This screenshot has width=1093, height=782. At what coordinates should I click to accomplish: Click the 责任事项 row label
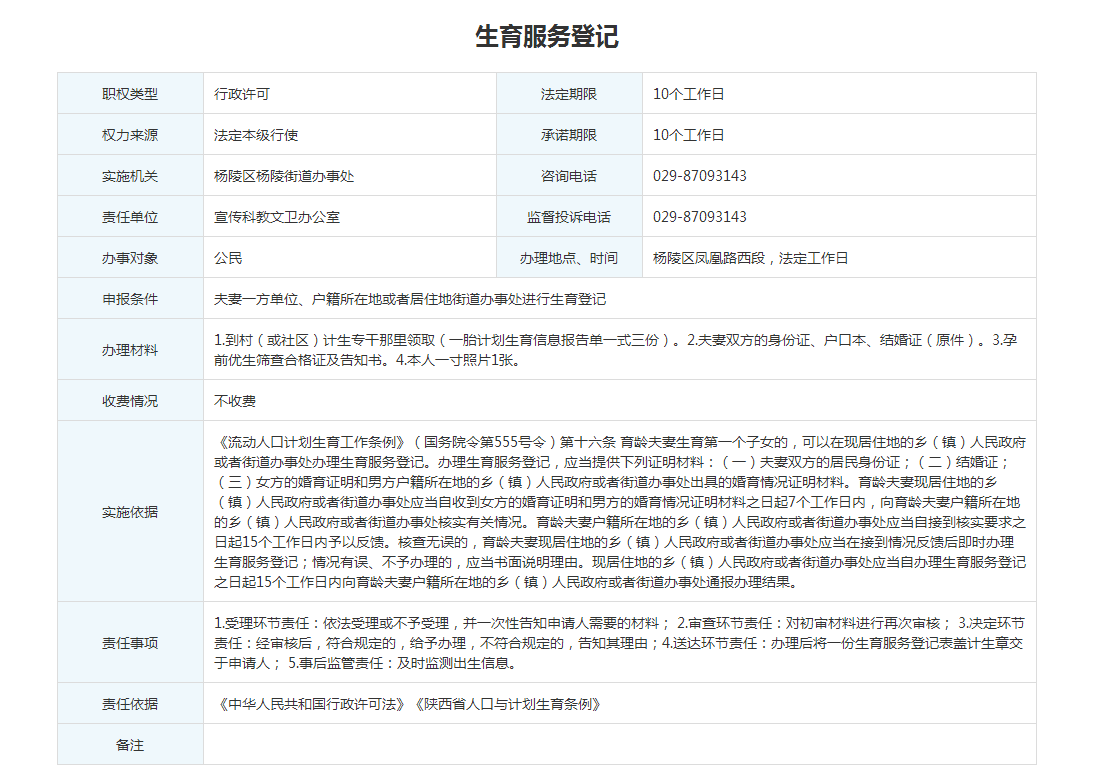[x=130, y=643]
